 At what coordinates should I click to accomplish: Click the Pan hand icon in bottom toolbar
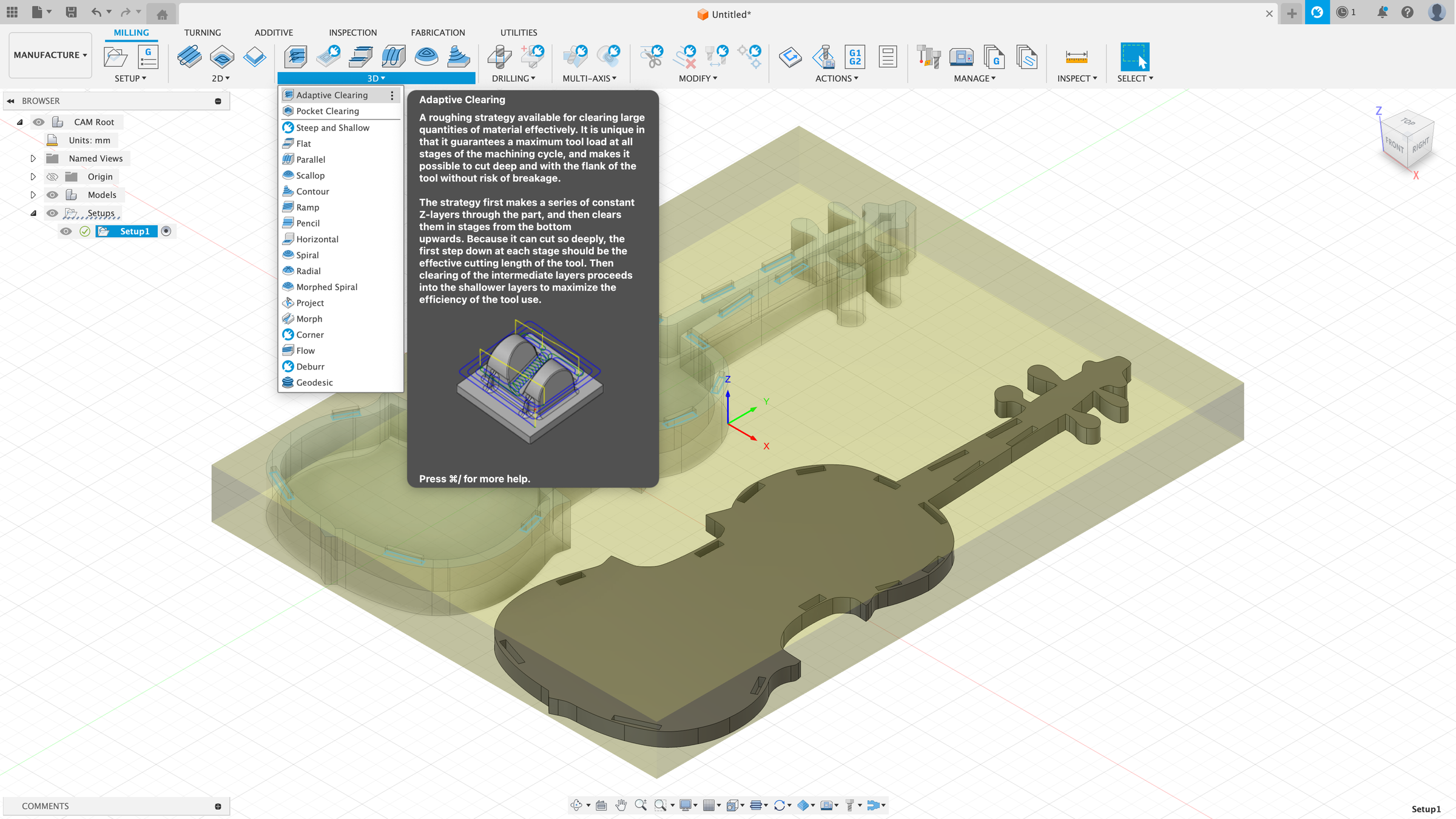tap(621, 805)
